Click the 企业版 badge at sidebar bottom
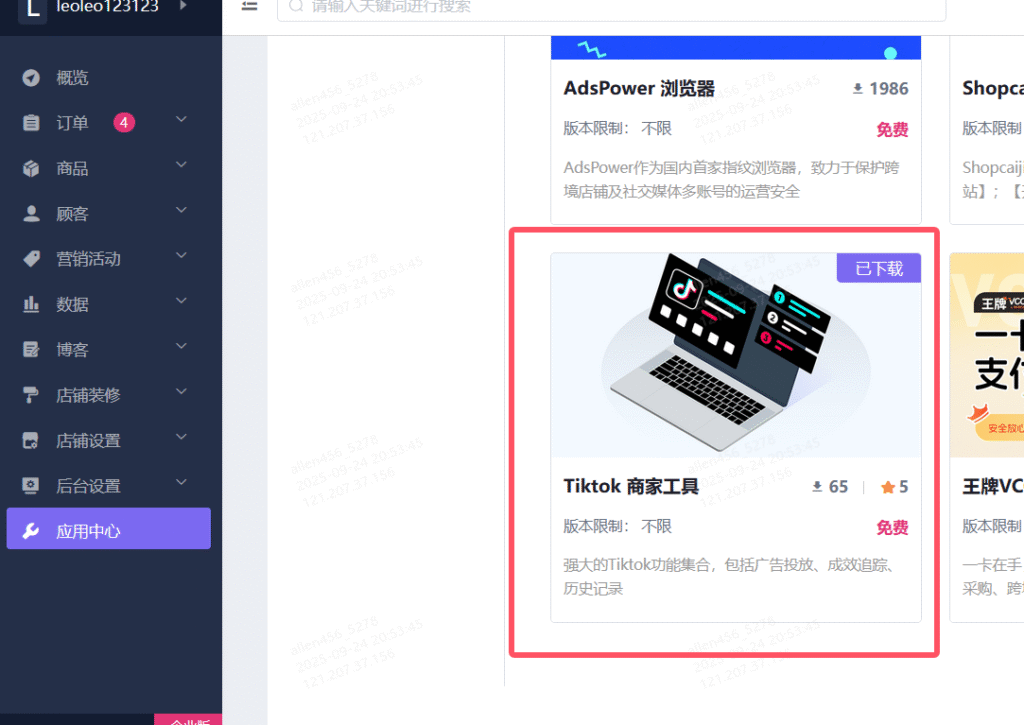Screen dimensions: 1024x725 click(188, 720)
